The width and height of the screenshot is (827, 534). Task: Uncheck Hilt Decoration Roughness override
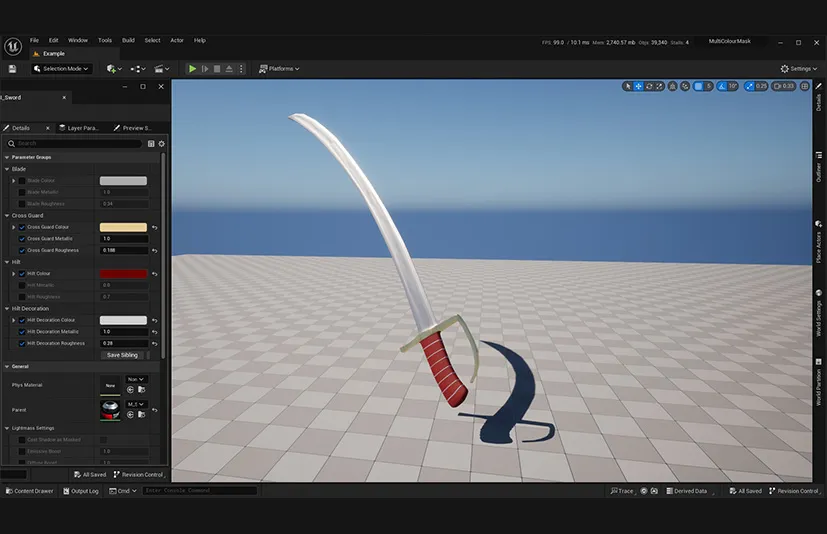tap(22, 343)
